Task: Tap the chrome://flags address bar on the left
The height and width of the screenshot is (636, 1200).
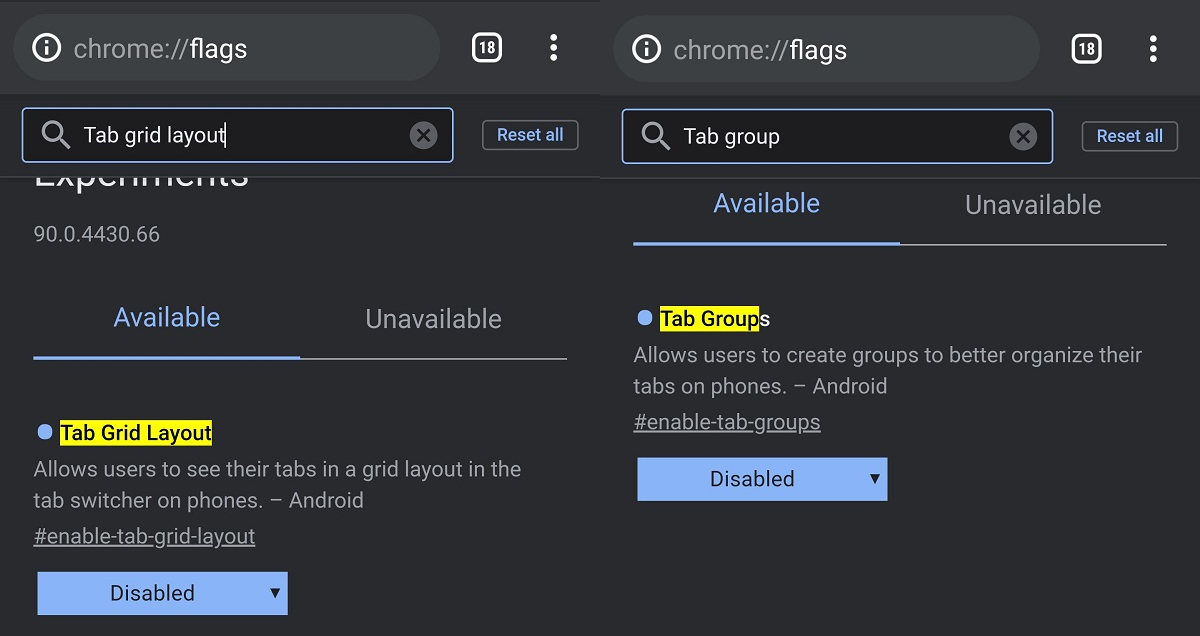Action: tap(227, 48)
